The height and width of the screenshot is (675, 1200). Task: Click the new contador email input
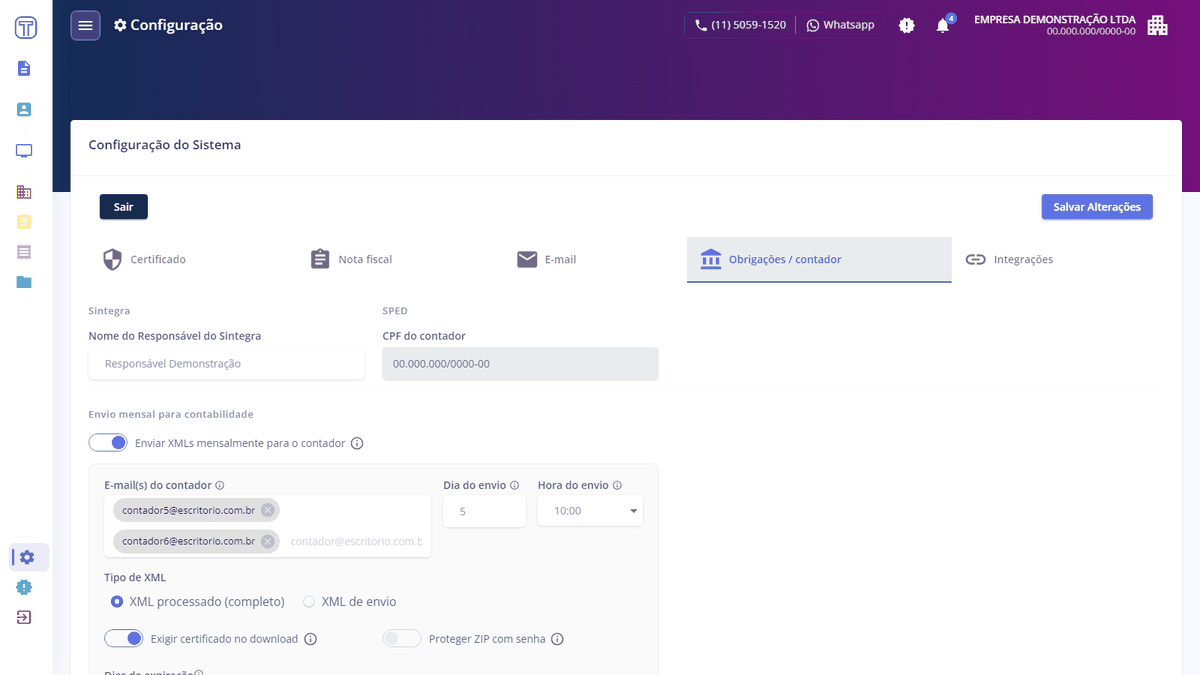356,541
